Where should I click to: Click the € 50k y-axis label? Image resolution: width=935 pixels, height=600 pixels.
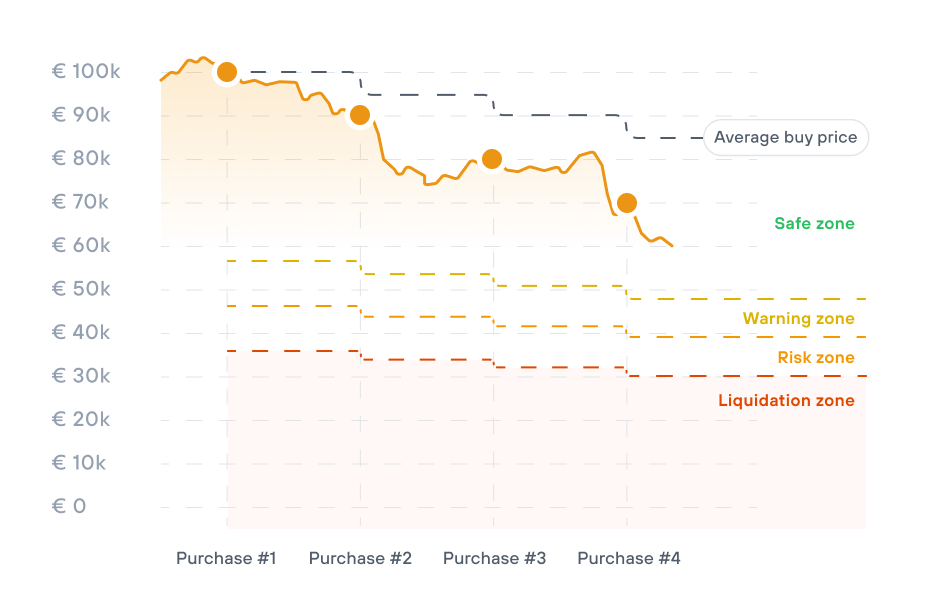coord(81,289)
